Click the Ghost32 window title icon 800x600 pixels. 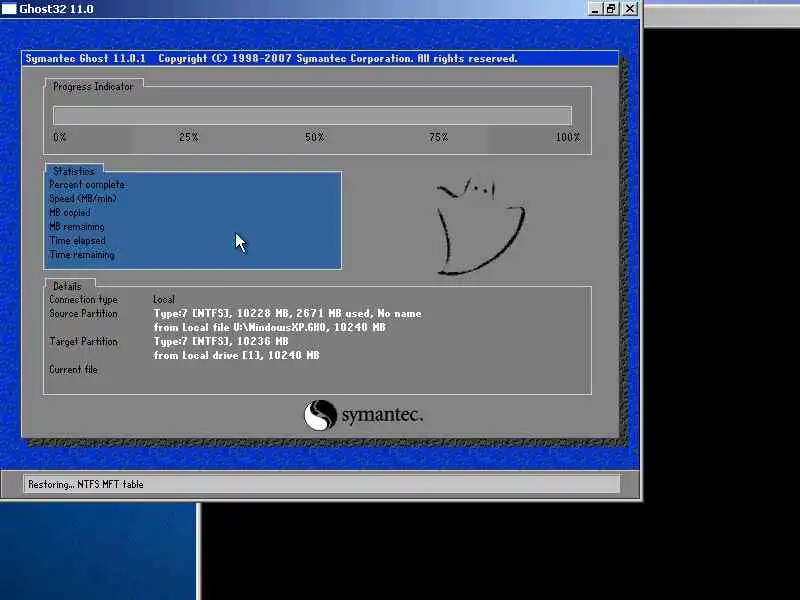point(9,9)
